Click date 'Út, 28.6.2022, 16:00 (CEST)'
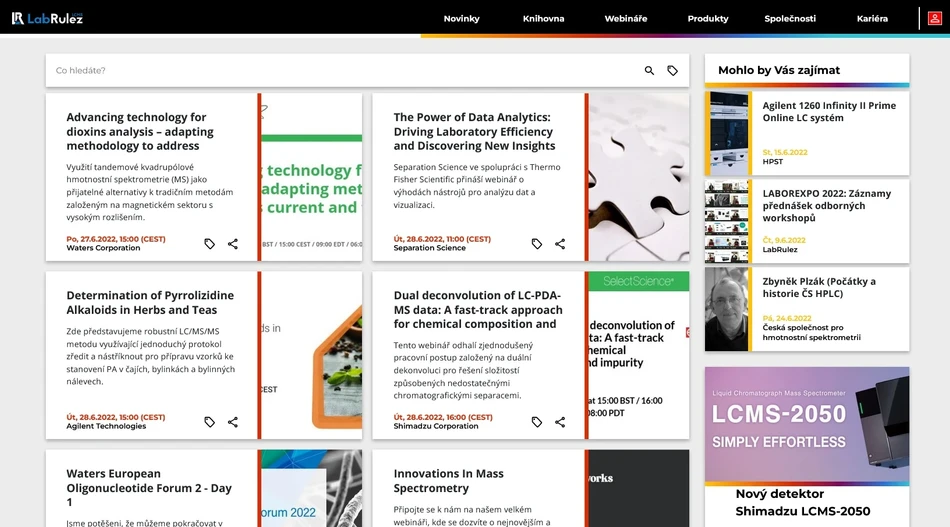Viewport: 950px width, 527px height. click(x=443, y=417)
